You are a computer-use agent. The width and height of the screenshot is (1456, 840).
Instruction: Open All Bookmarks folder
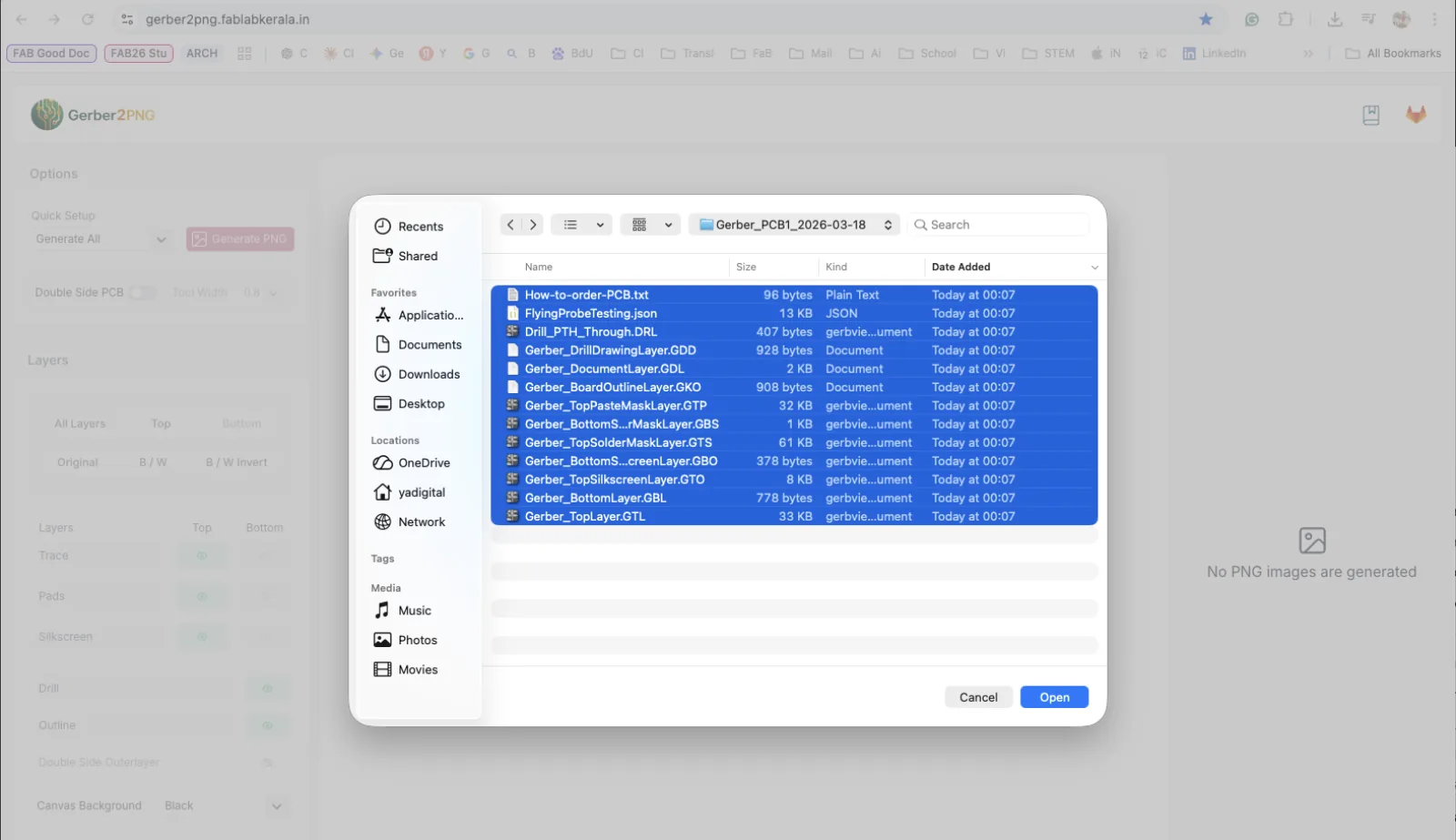1393,54
